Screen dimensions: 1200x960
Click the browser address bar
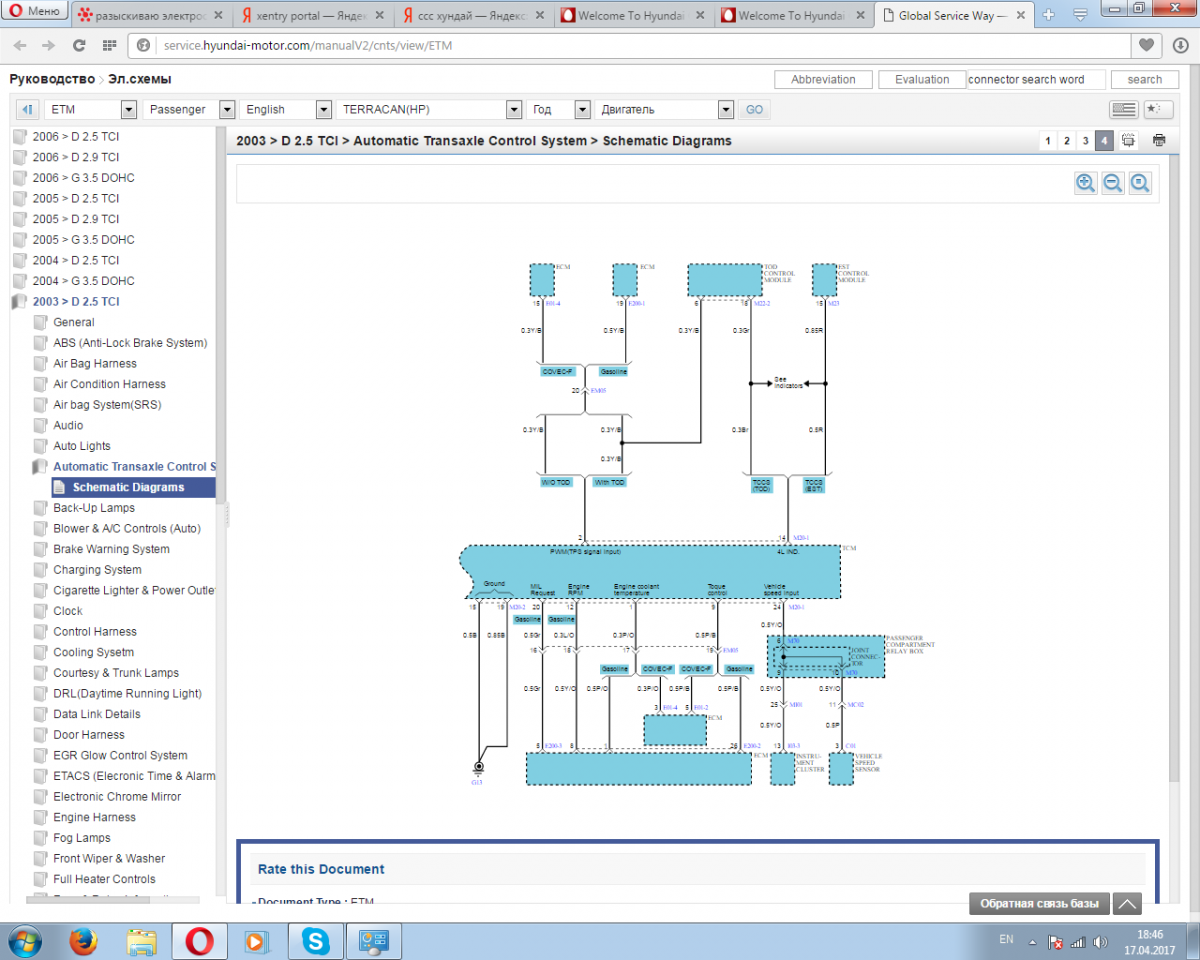coord(640,46)
